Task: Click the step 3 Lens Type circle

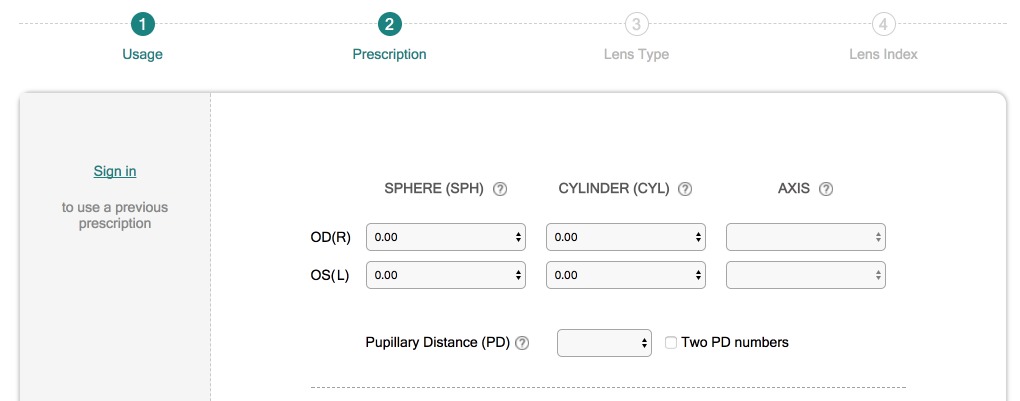Action: (x=636, y=24)
